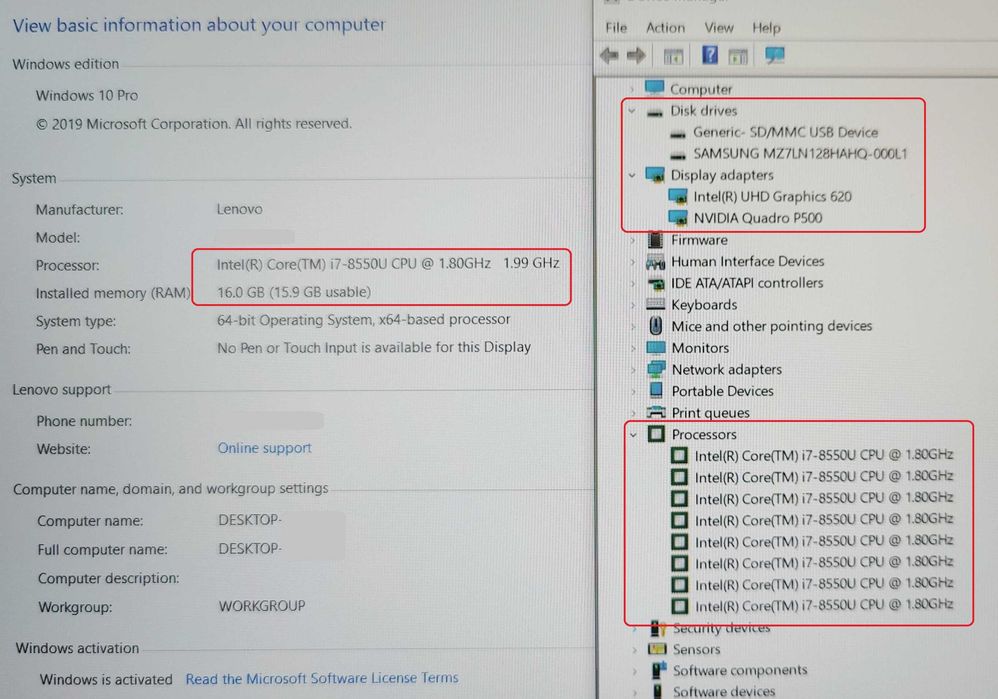Click the Monitors category icon
The height and width of the screenshot is (699, 998).
click(656, 348)
